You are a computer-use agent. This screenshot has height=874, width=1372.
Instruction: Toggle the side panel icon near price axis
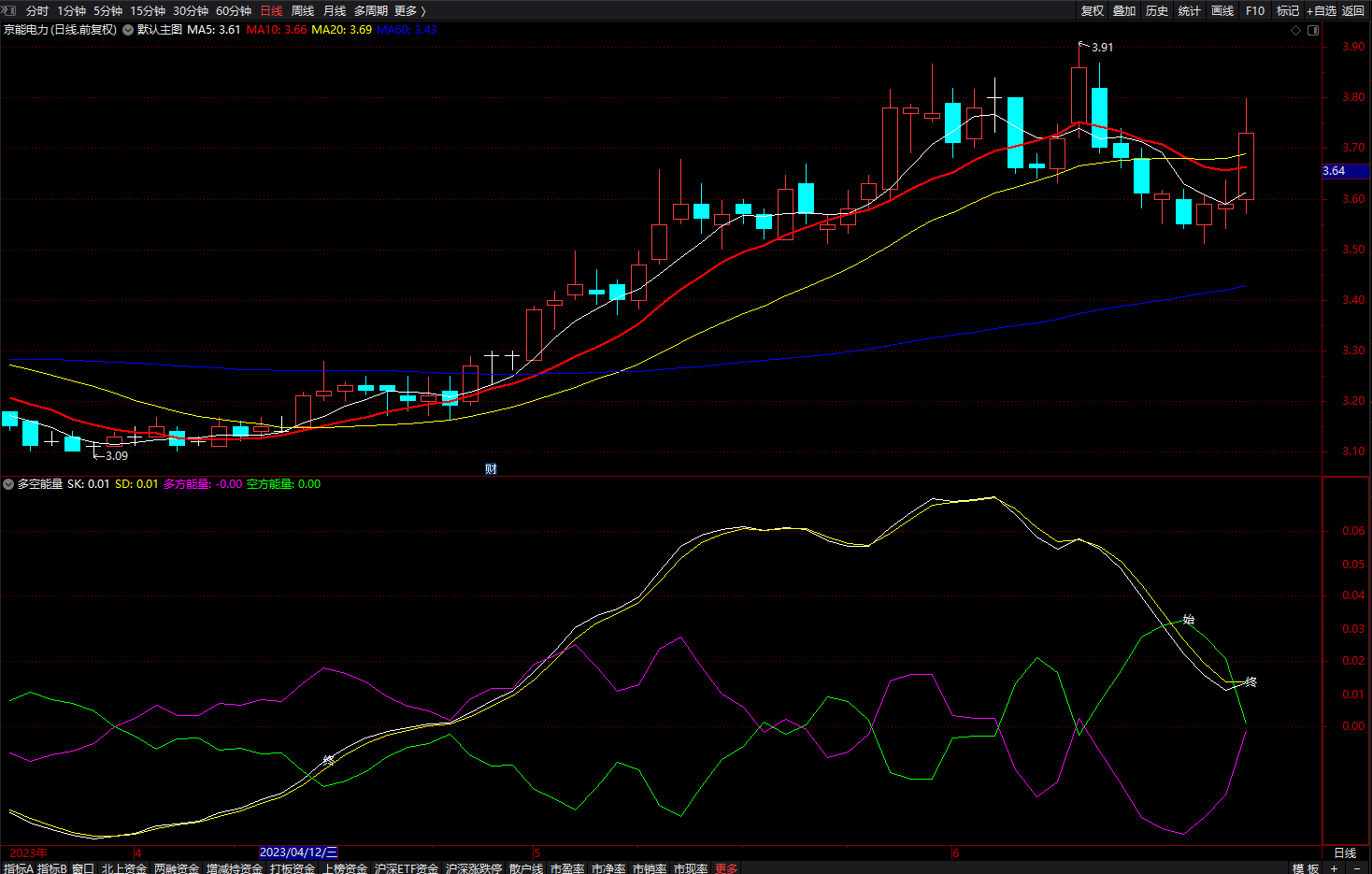[1313, 30]
